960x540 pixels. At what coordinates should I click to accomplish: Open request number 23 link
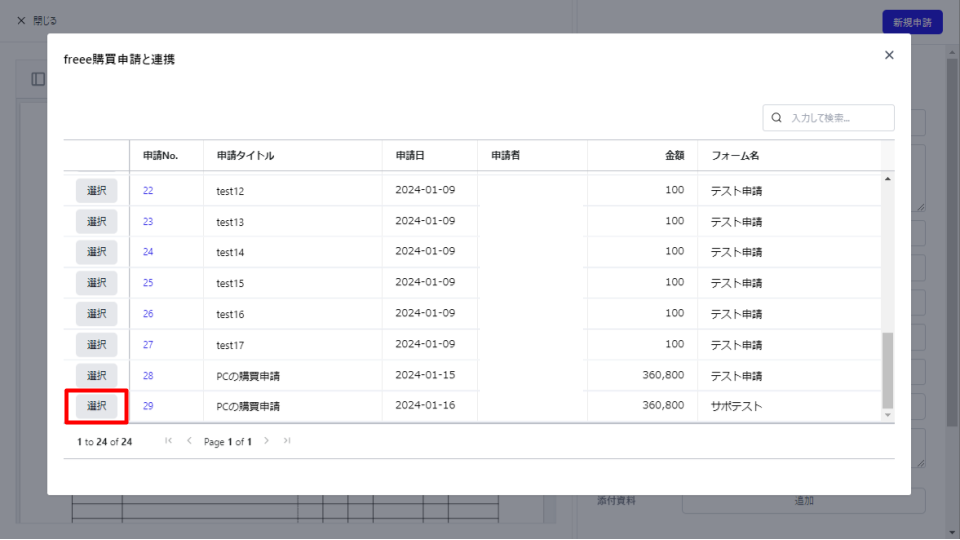pos(148,222)
